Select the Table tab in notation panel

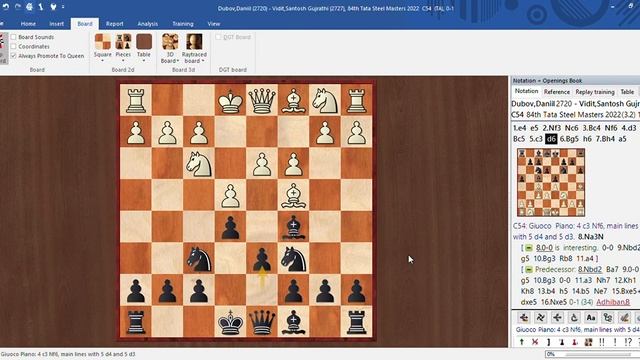click(x=627, y=92)
